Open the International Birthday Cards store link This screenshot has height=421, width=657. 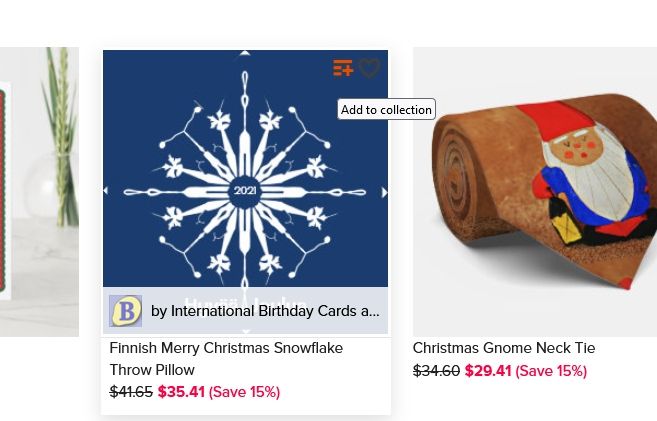tap(265, 311)
